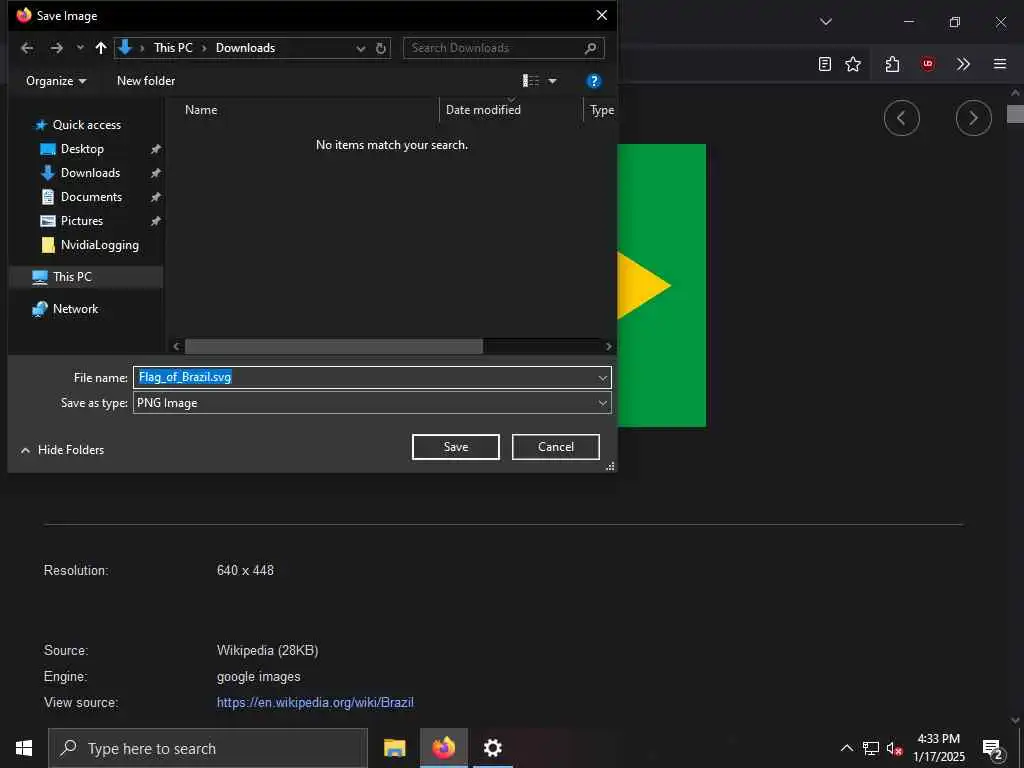The height and width of the screenshot is (768, 1024).
Task: Open recent locations dropdown arrow
Action: 80,48
